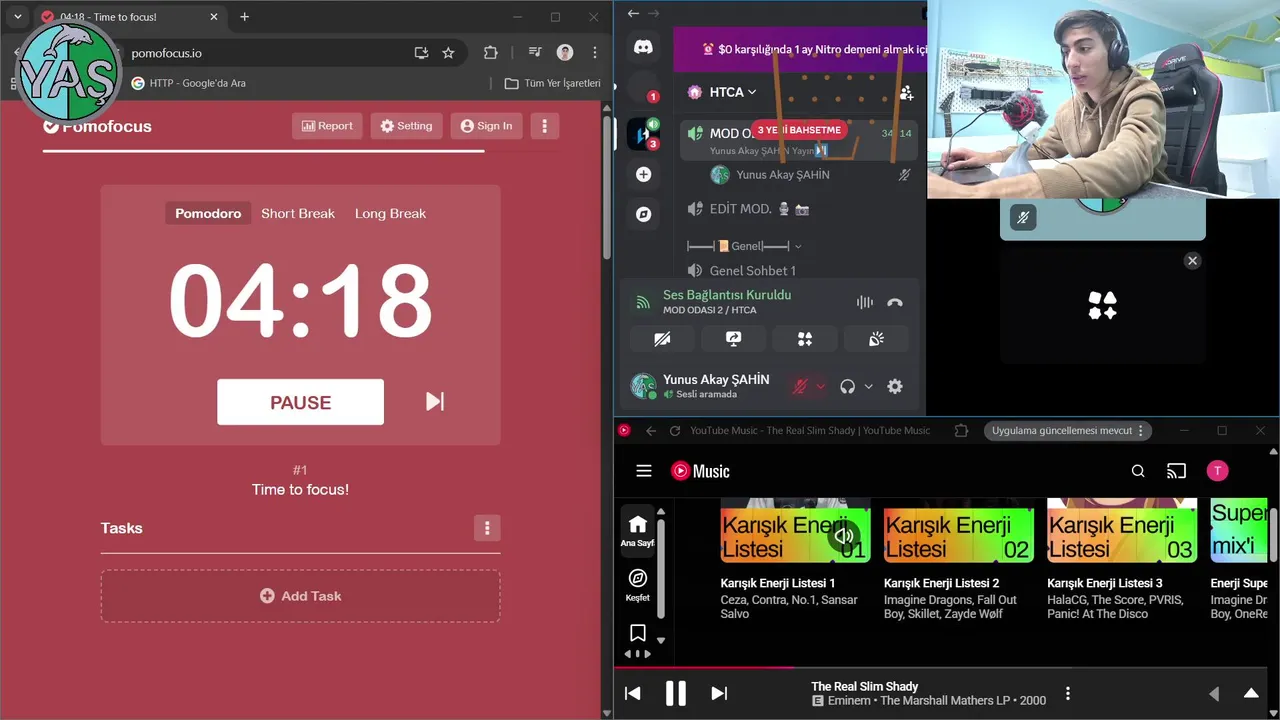
Task: Open Pomofocus Setting dialog
Action: (x=406, y=126)
